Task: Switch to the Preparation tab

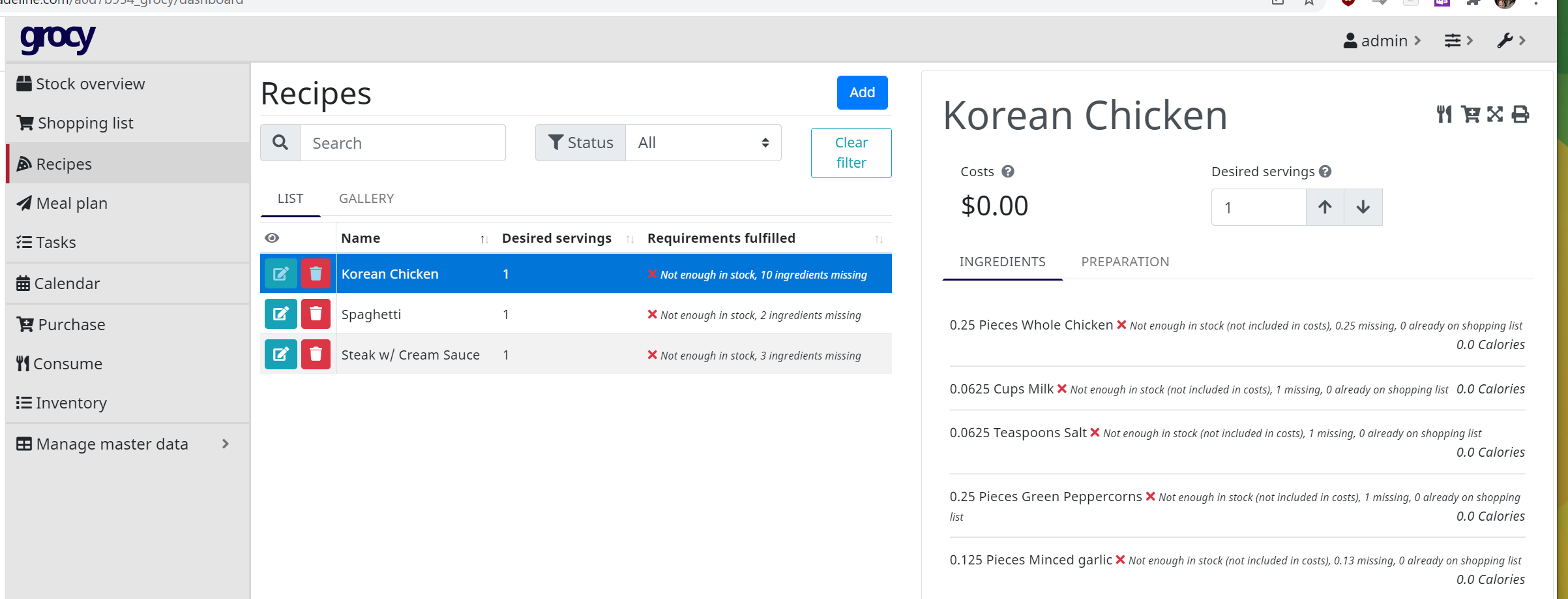Action: tap(1125, 261)
